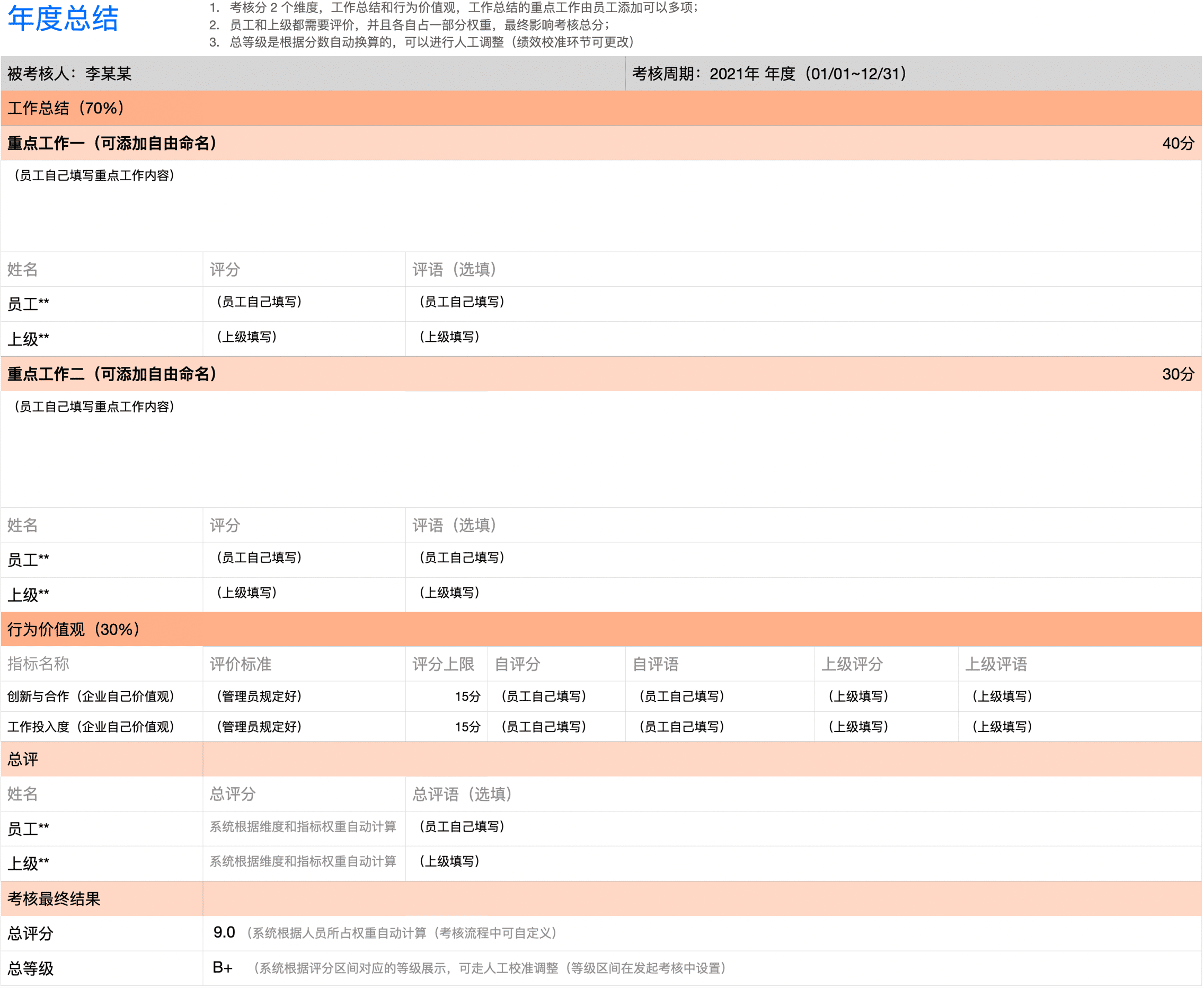Click 自评分 field in 创新与合作 row
Viewport: 1204px width, 988px height.
coord(556,696)
